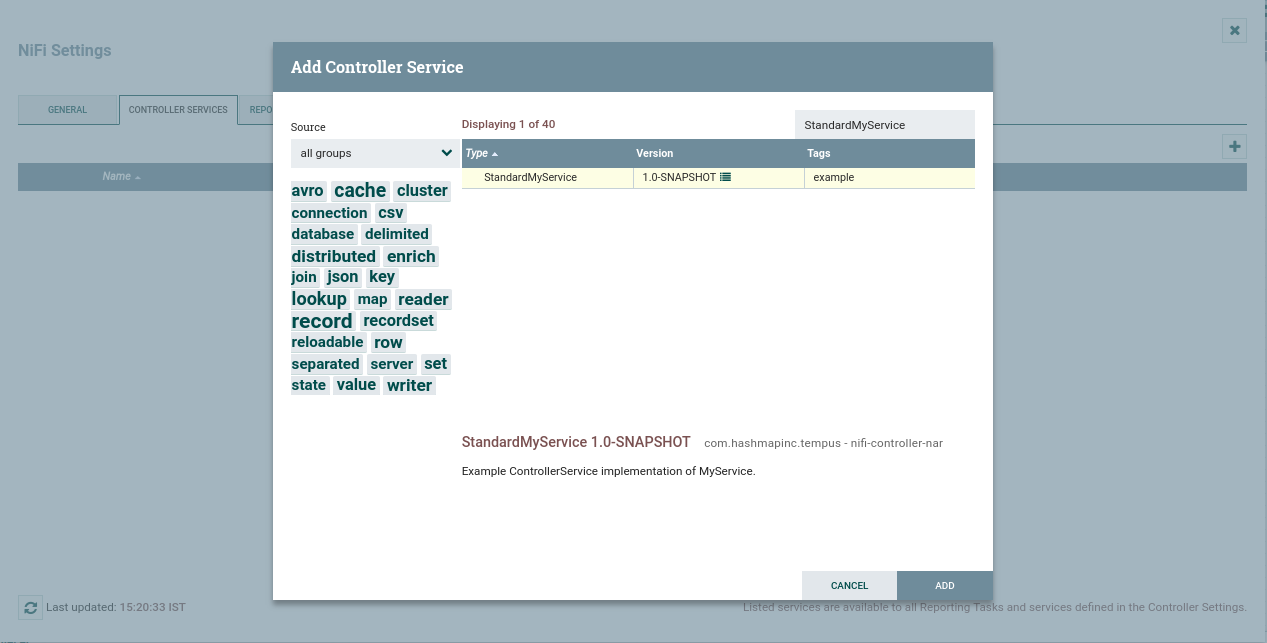Filter by the 'cache' tag
Screen dimensions: 1267x643
360,190
